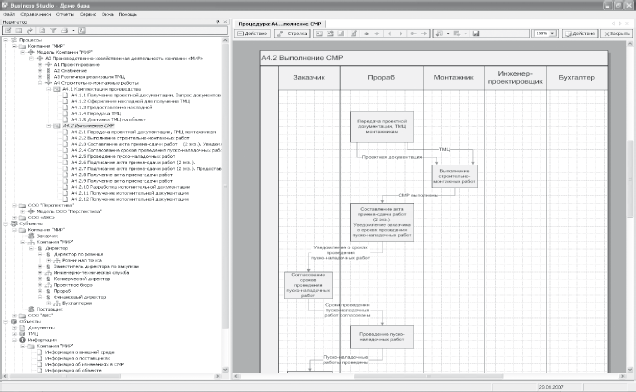The width and height of the screenshot is (636, 392).
Task: Click the Действие button next to Стрелка
Action: point(253,34)
